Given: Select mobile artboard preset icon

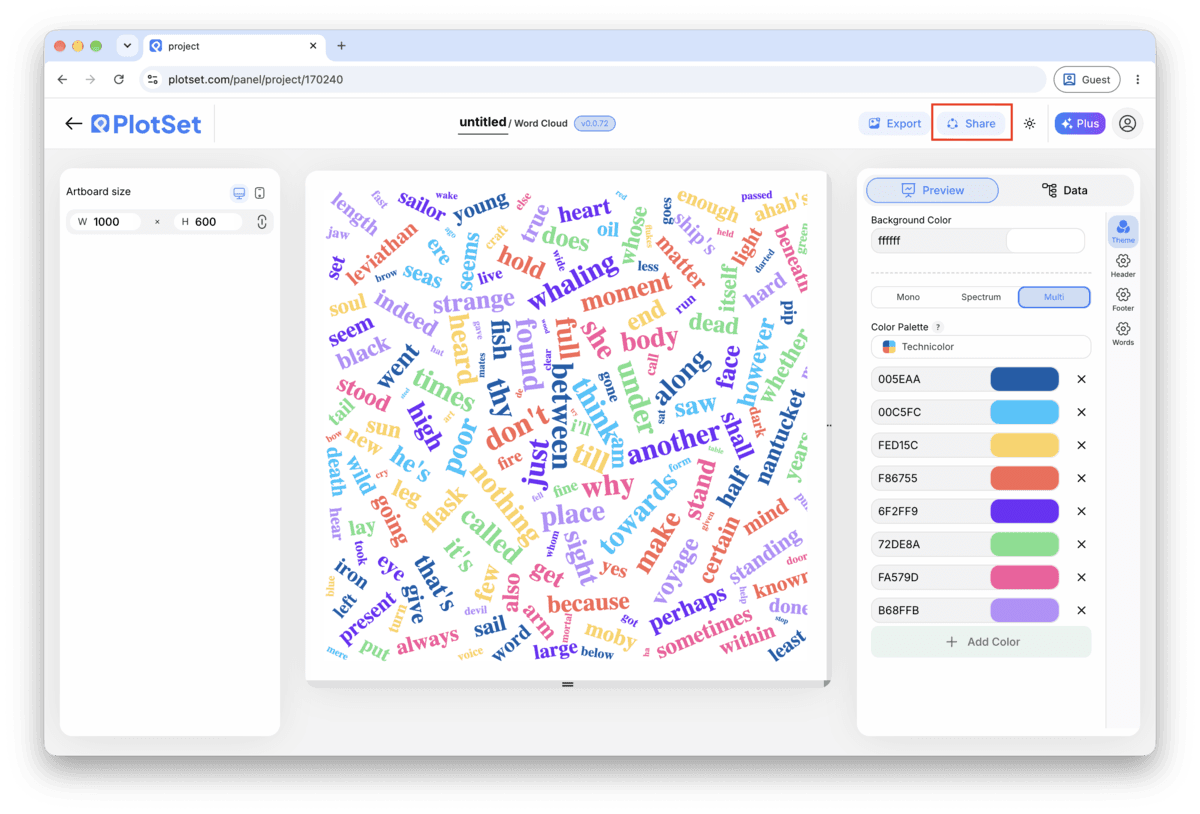Looking at the screenshot, I should (260, 192).
